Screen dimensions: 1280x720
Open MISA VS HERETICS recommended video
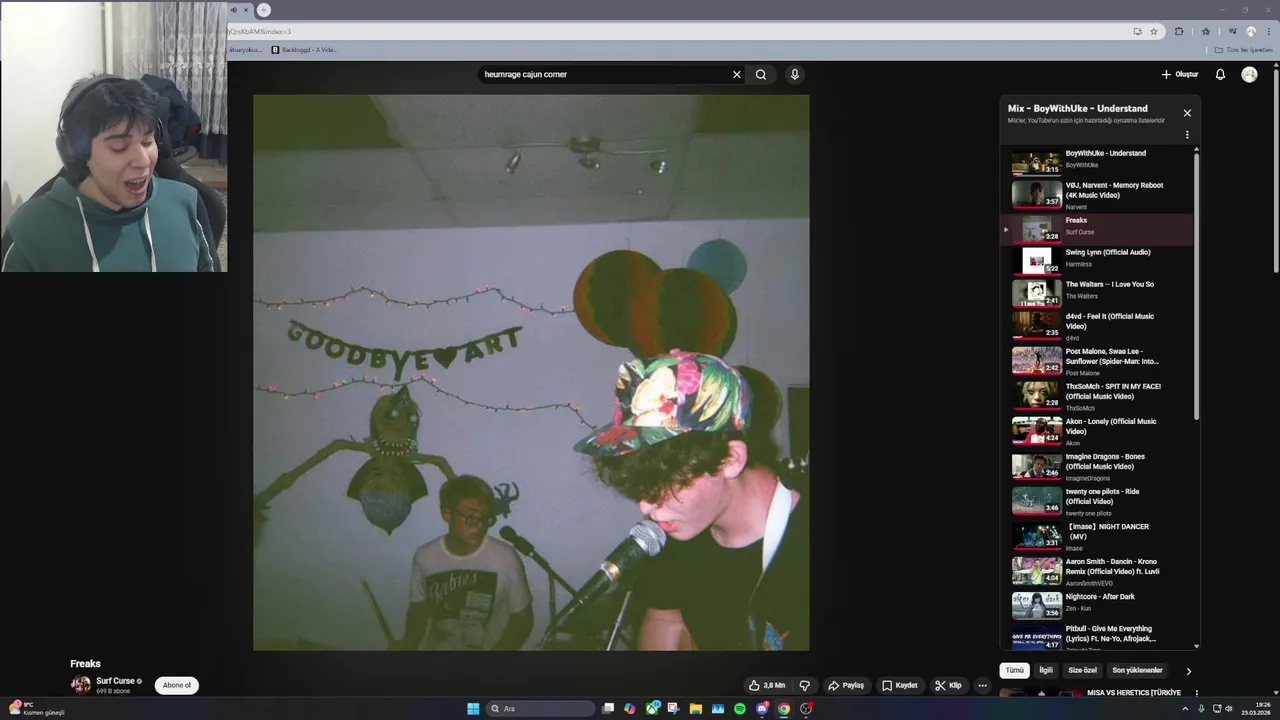1133,692
